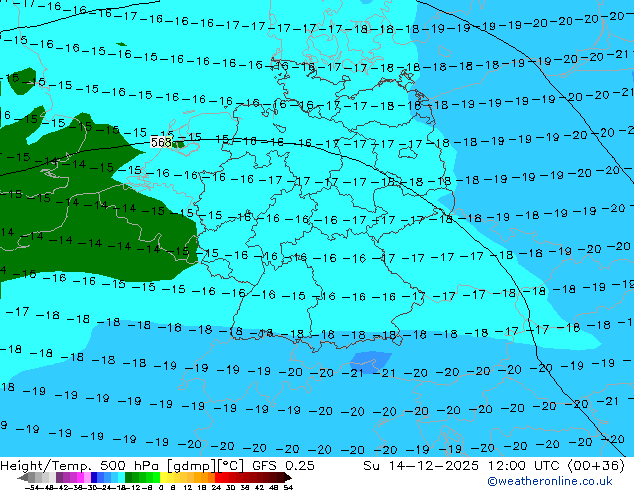Click the "-54" legend scale value
634x490 pixels.
coord(32,487)
